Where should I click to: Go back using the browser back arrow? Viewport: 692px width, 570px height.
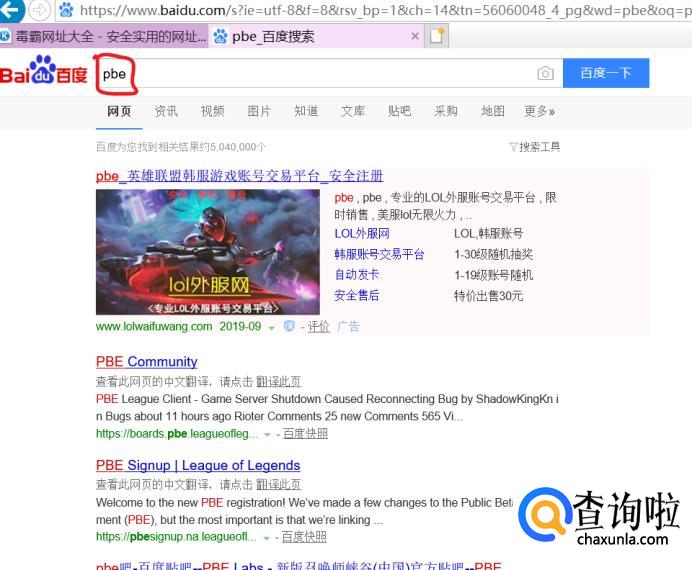click(x=10, y=9)
